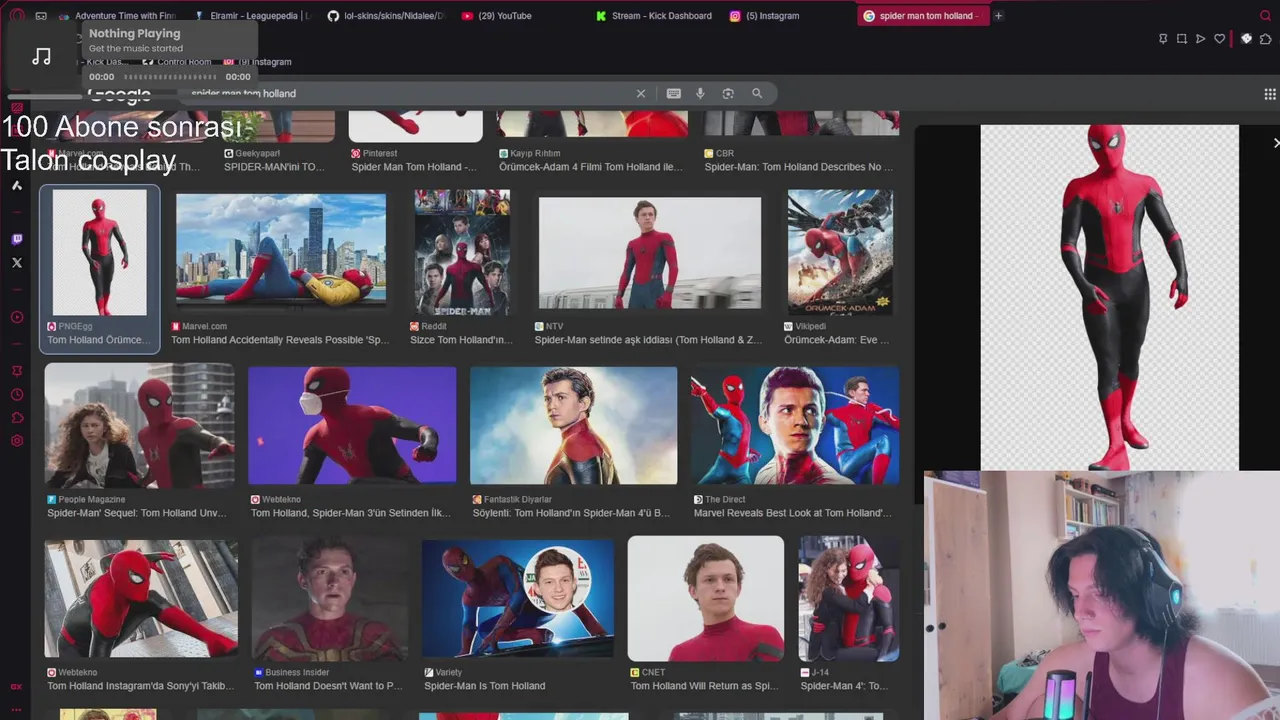Open 'Tom Holland Doesn't Want to' Business Insider link
The image size is (1280, 720).
328,686
